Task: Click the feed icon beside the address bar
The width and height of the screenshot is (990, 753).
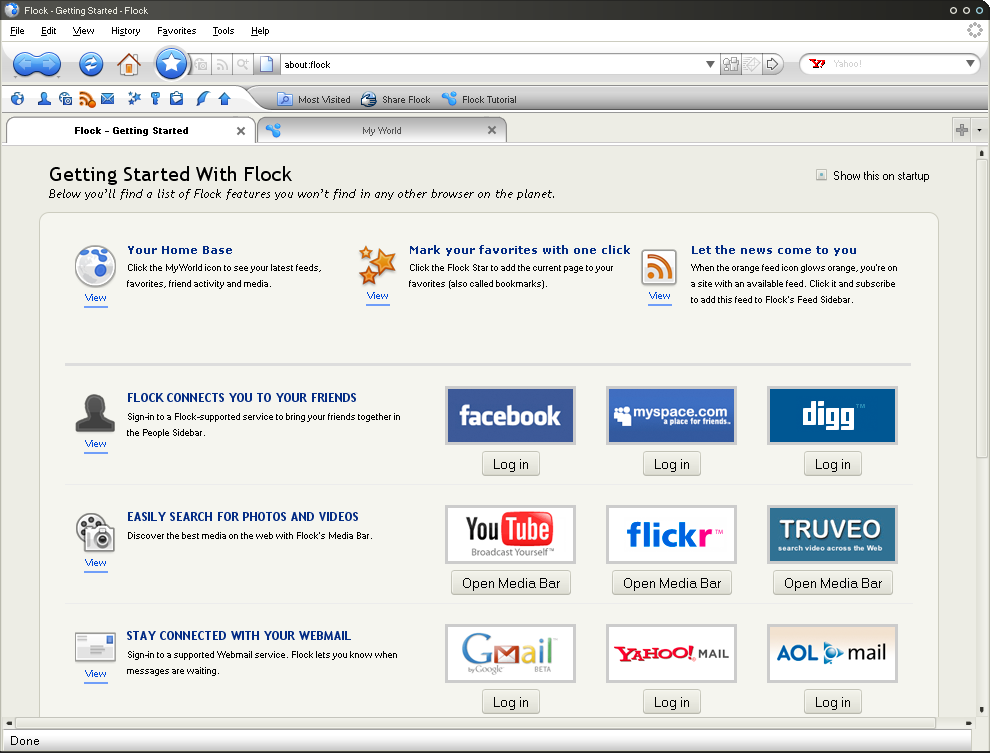Action: click(x=222, y=64)
